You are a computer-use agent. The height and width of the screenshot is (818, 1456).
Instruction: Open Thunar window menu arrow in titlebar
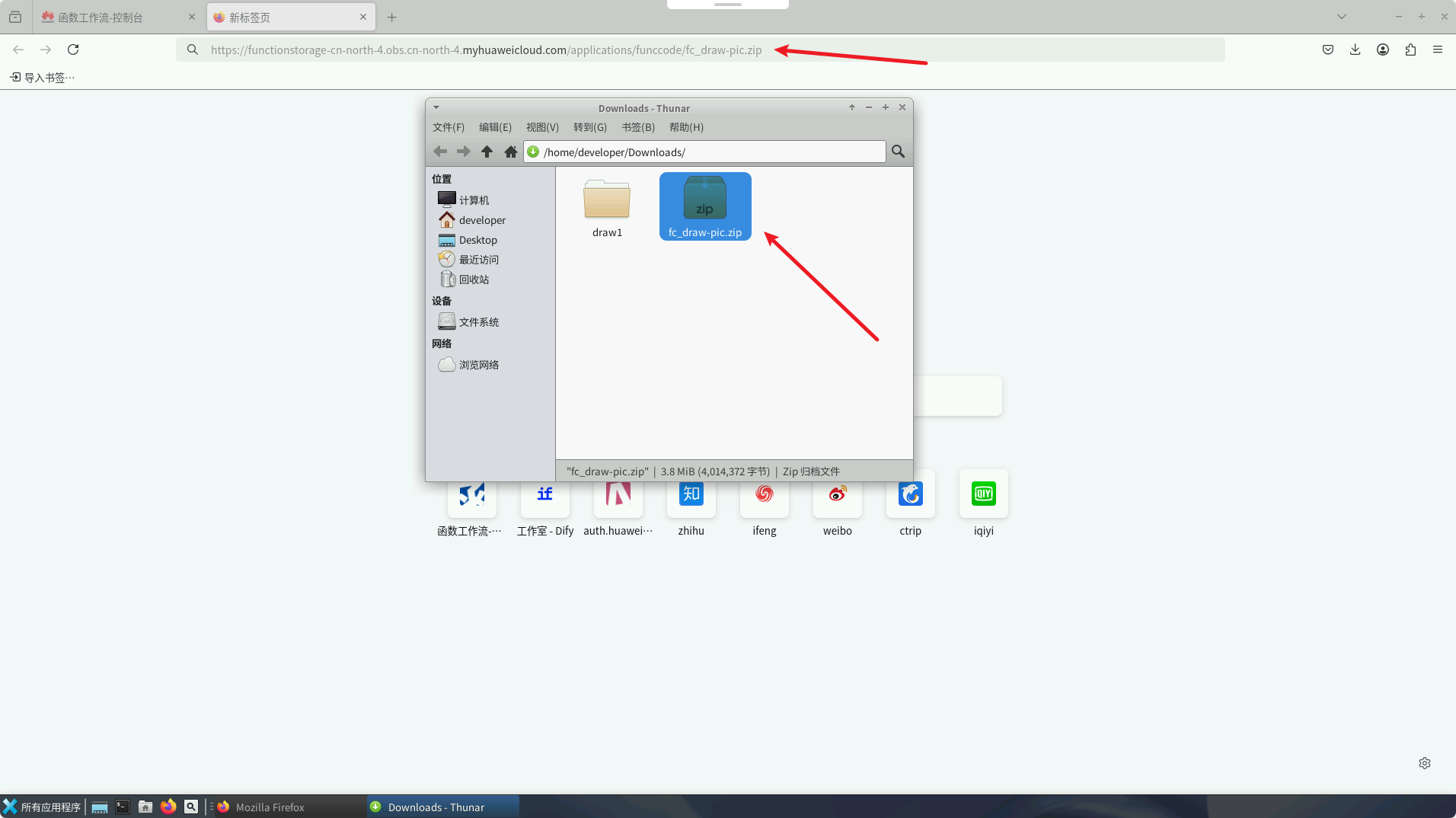point(436,107)
